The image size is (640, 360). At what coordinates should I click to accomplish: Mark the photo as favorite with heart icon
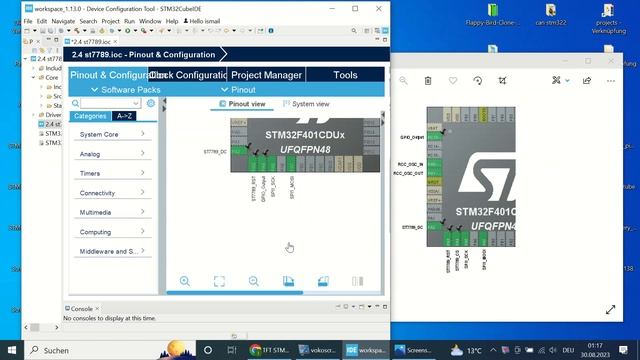point(453,81)
